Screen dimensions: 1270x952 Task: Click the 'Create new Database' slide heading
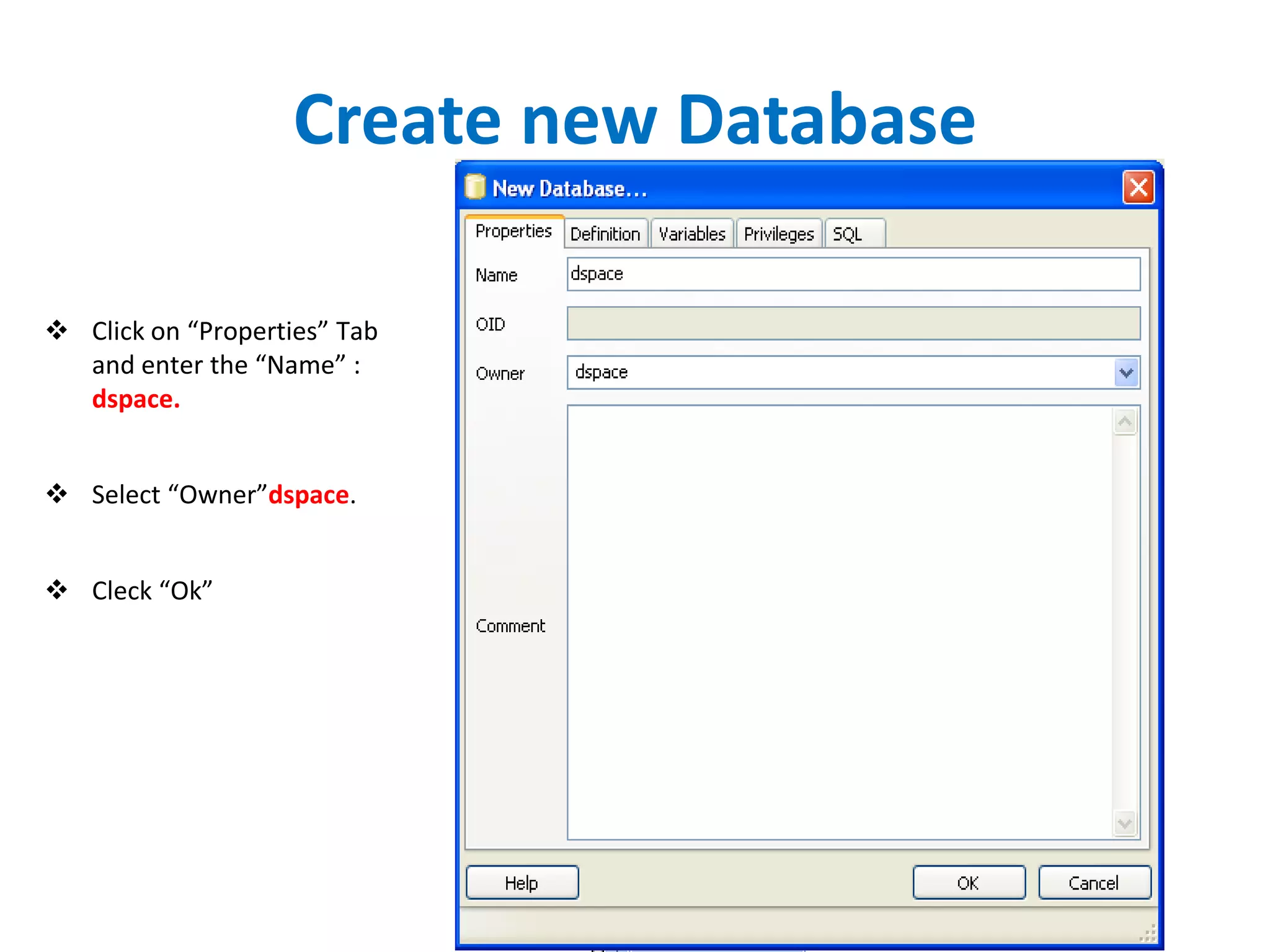click(635, 119)
